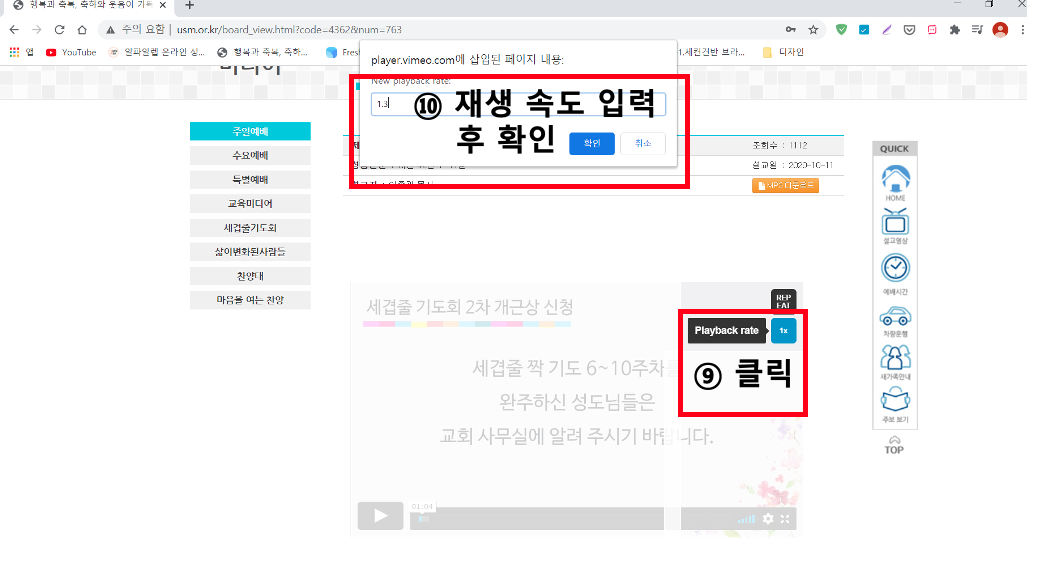Play the Vimeo video
Image resolution: width=1038 pixels, height=582 pixels.
(x=380, y=516)
